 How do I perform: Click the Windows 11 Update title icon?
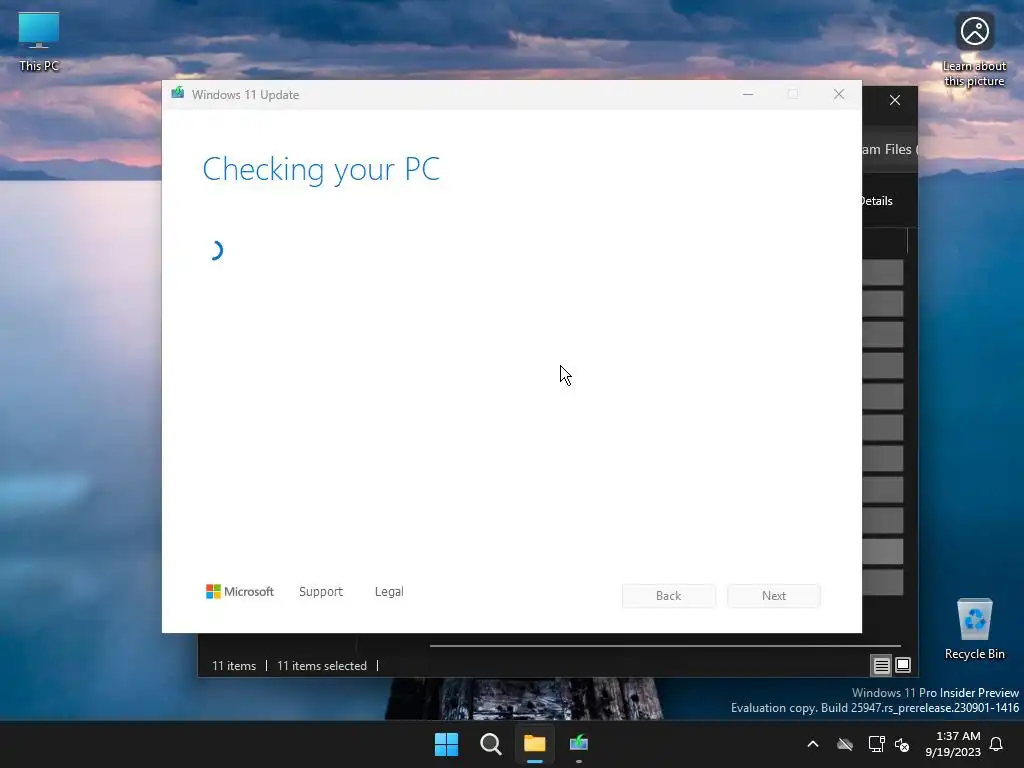(x=178, y=94)
